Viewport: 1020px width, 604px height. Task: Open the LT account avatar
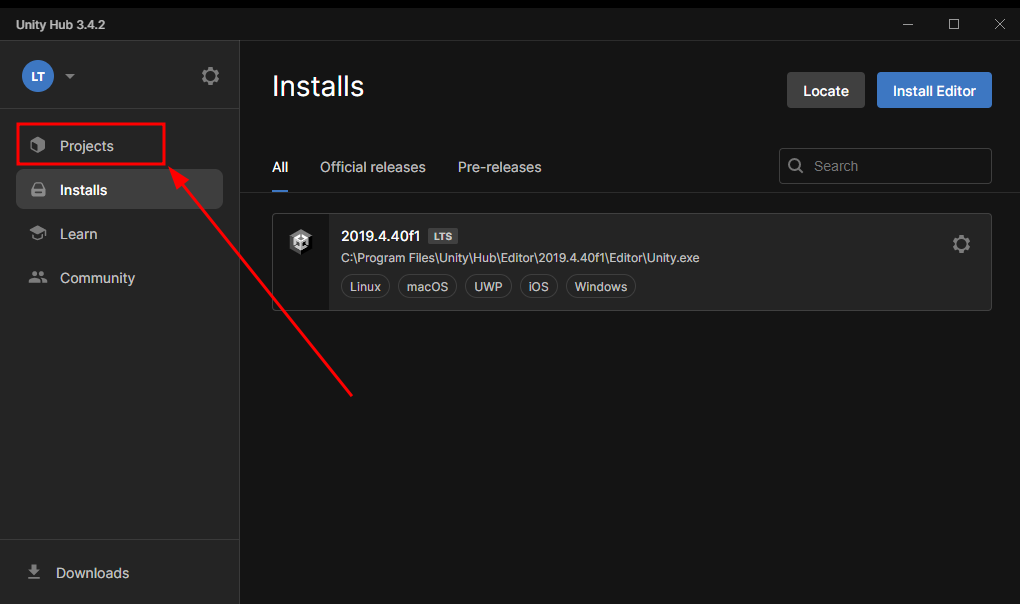38,76
